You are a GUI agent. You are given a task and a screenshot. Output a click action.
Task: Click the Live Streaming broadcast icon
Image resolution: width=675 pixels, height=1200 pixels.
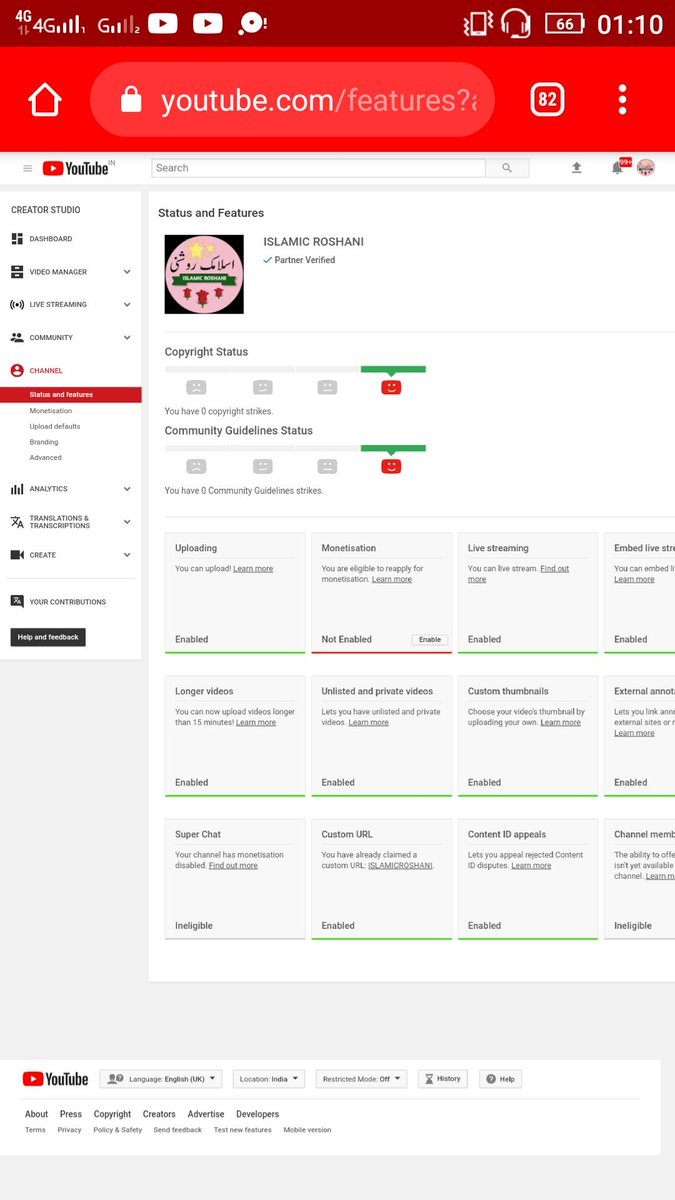[17, 304]
